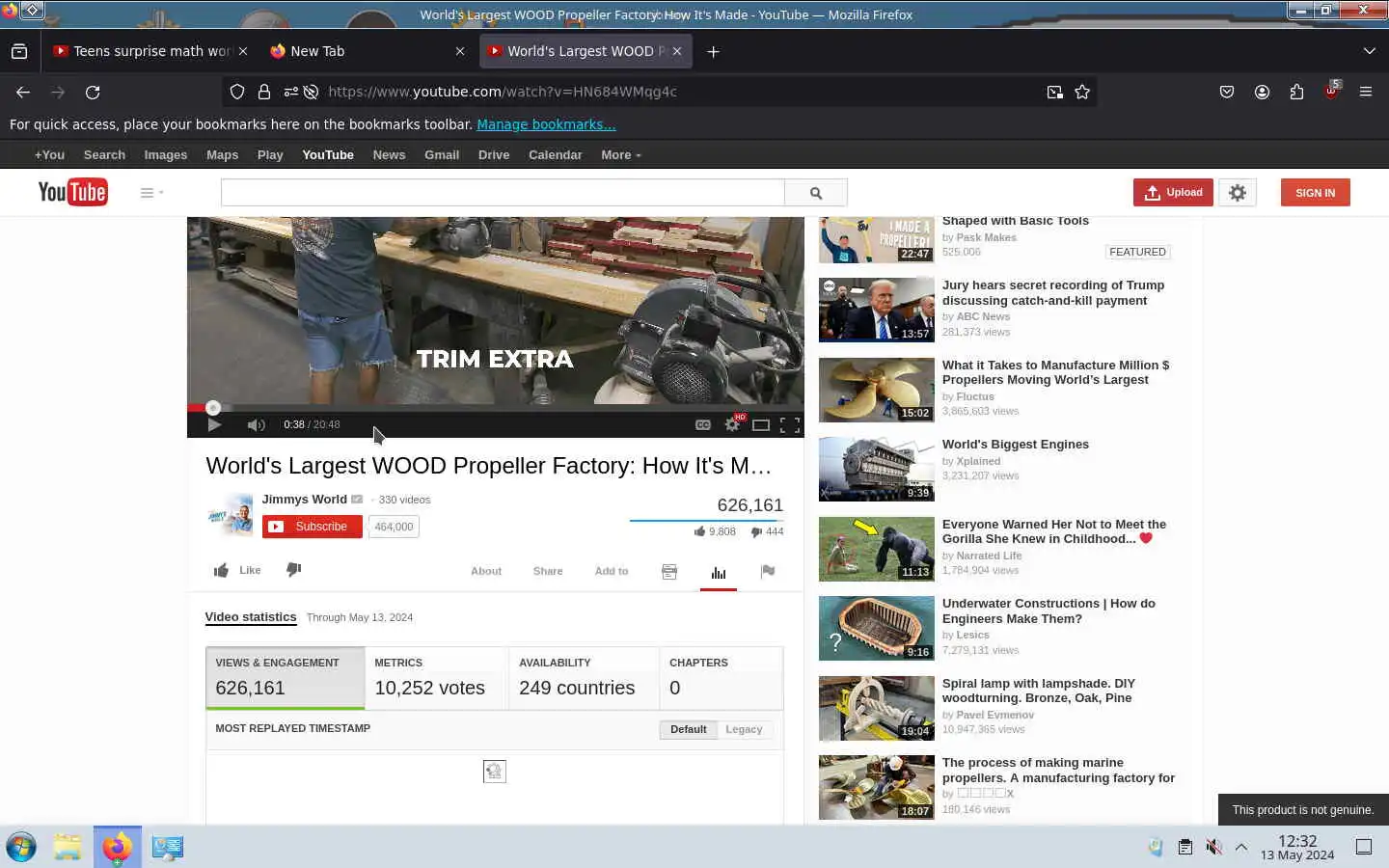Bookmark this page with star icon

click(1082, 92)
